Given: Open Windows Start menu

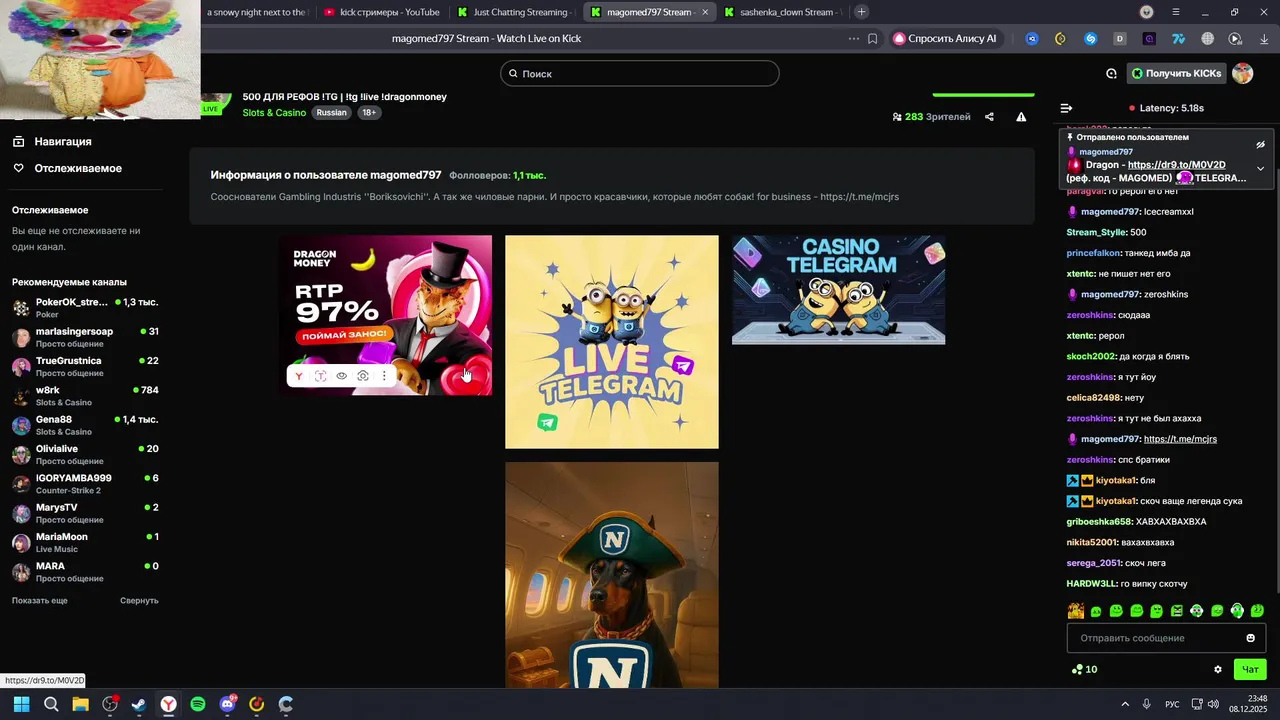Looking at the screenshot, I should [21, 704].
